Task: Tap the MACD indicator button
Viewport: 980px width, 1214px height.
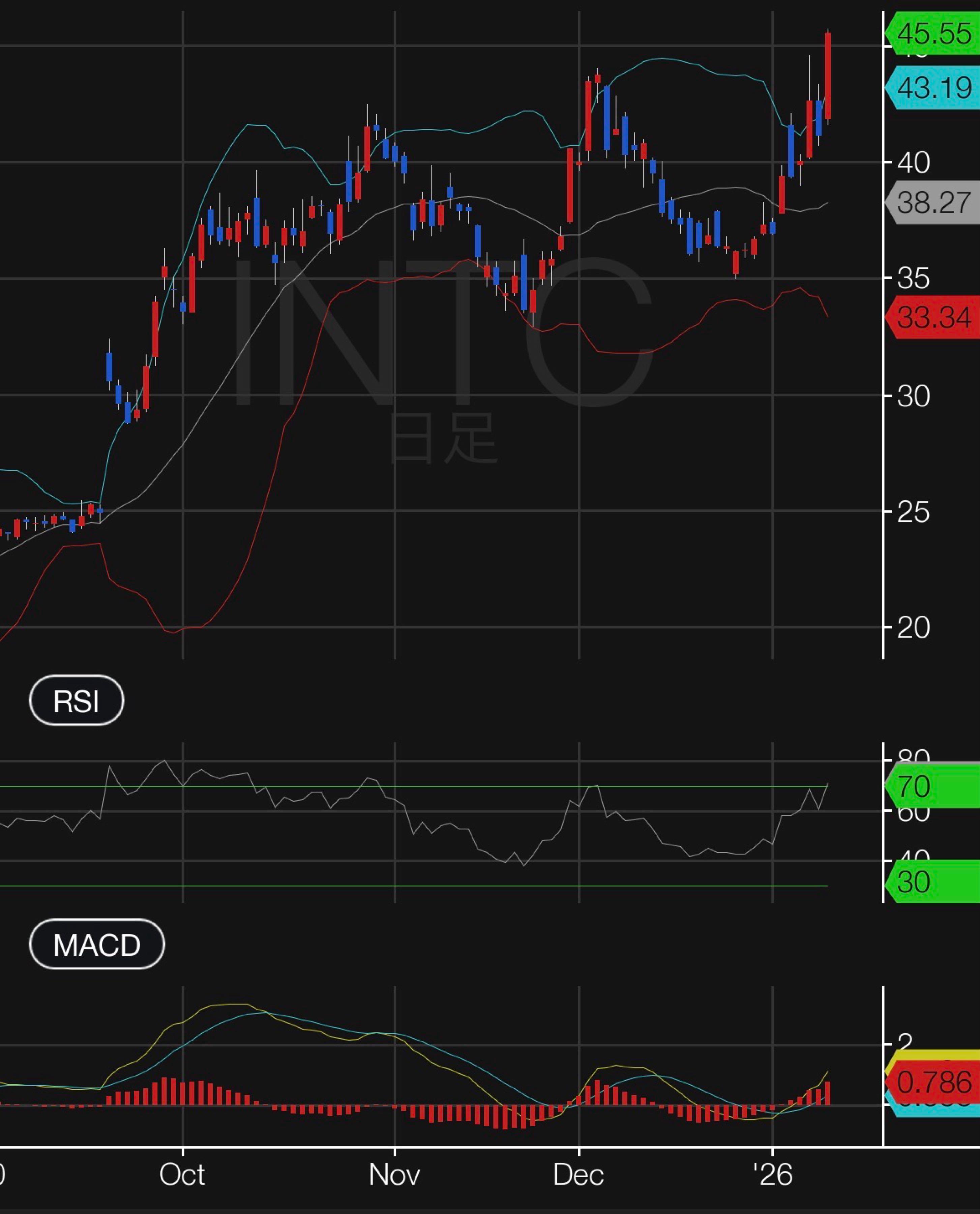Action: click(x=96, y=944)
